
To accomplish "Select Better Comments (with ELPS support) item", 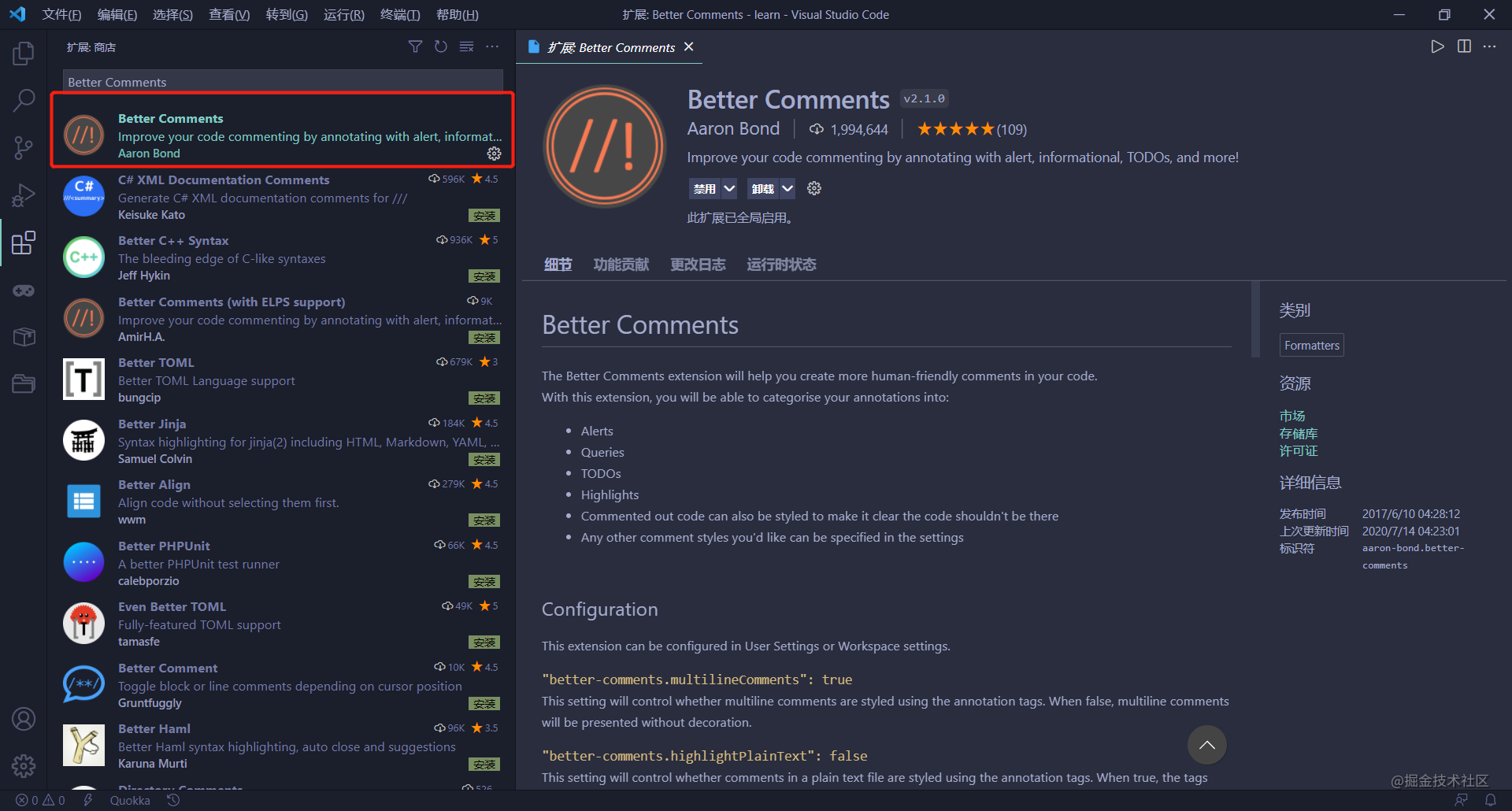I will click(x=282, y=319).
